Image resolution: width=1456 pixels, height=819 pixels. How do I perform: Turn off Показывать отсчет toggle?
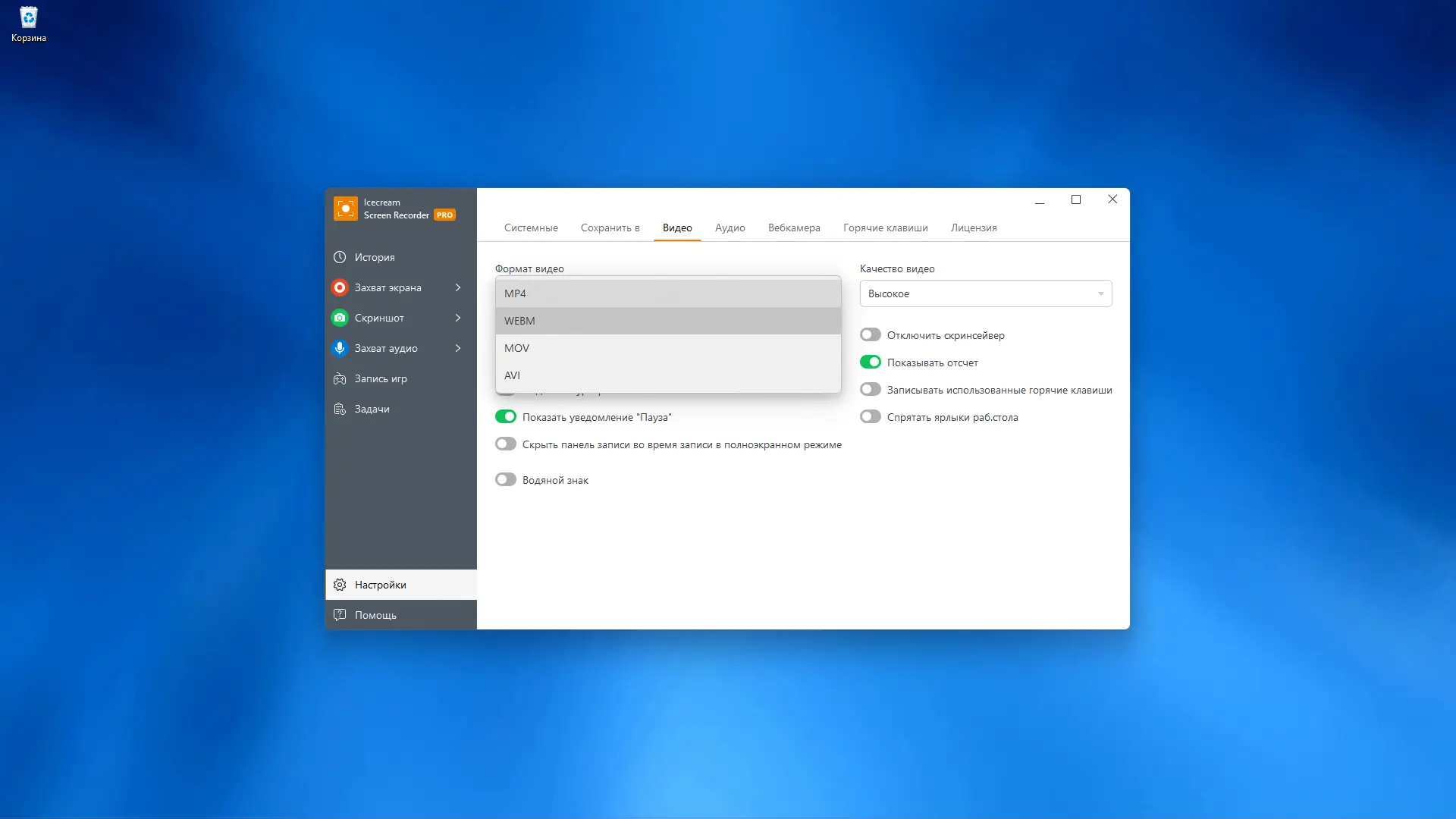[871, 362]
